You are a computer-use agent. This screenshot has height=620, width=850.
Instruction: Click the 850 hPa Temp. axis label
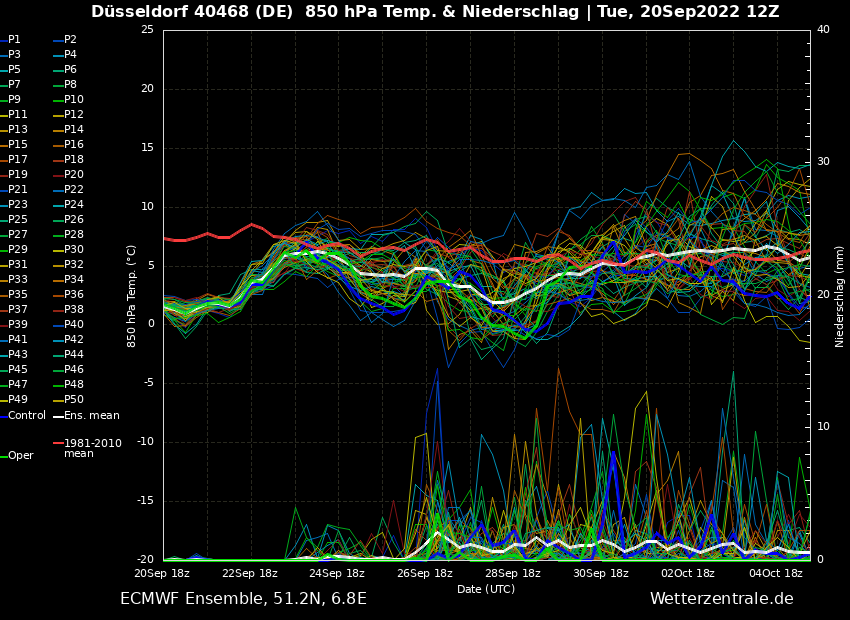(x=132, y=295)
